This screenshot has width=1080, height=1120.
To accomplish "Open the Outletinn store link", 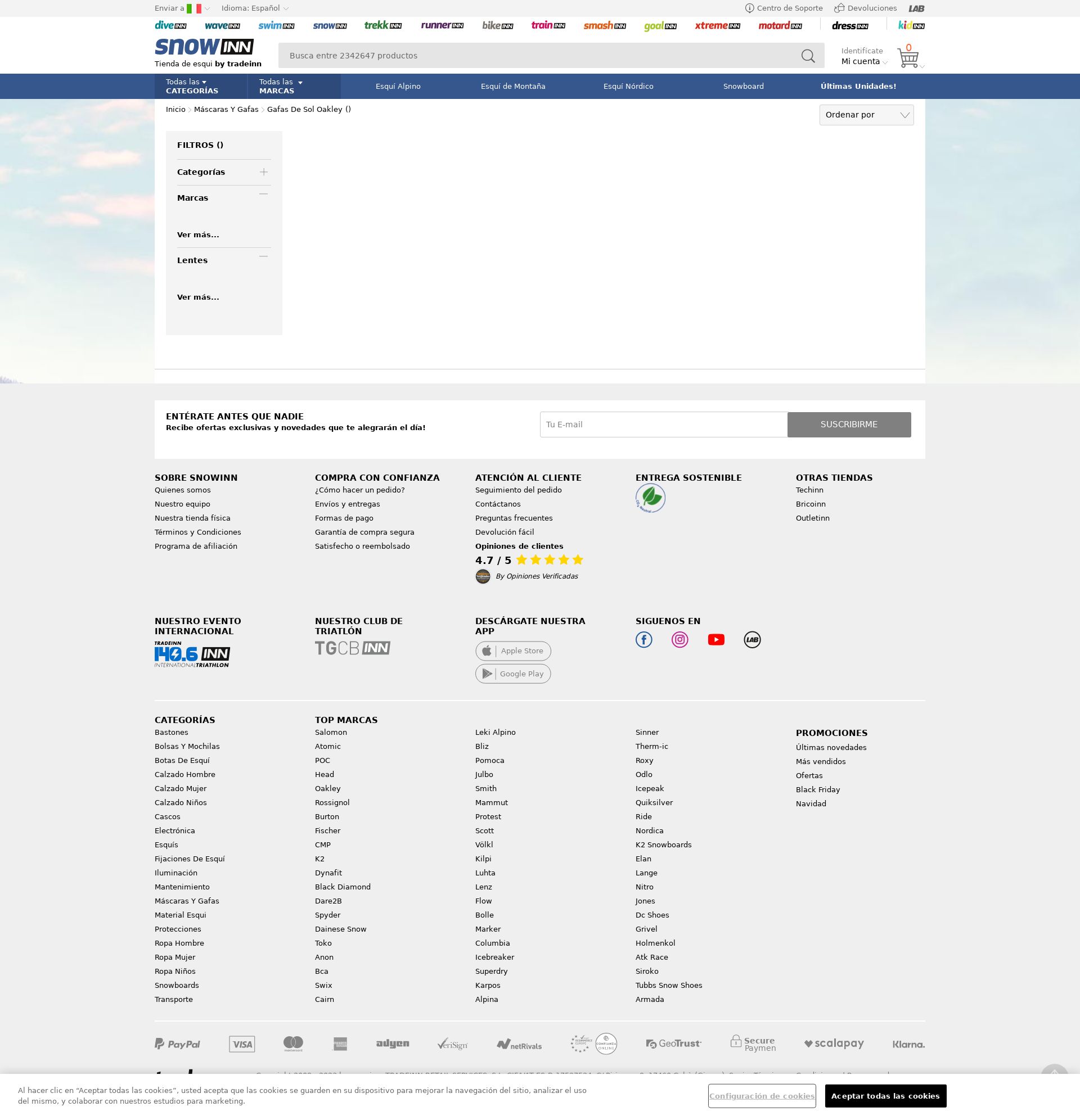I will [x=812, y=518].
